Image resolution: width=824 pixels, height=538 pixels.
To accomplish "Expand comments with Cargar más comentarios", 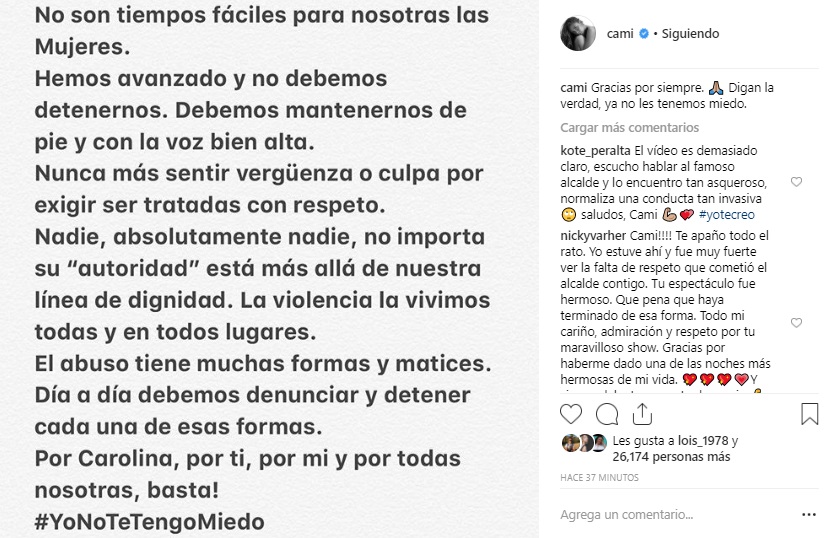I will 629,128.
